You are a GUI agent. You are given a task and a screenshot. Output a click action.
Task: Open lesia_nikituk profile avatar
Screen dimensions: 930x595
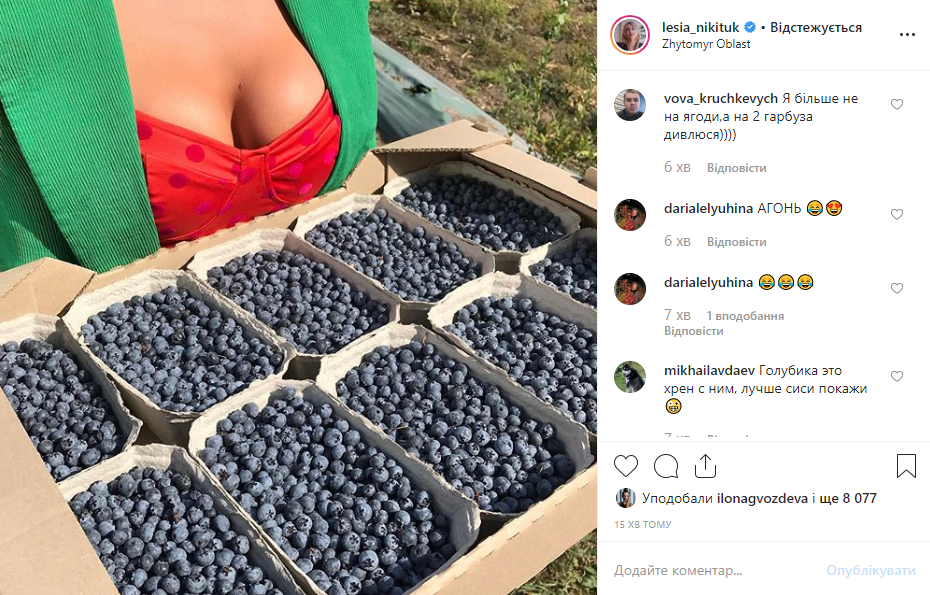click(630, 35)
